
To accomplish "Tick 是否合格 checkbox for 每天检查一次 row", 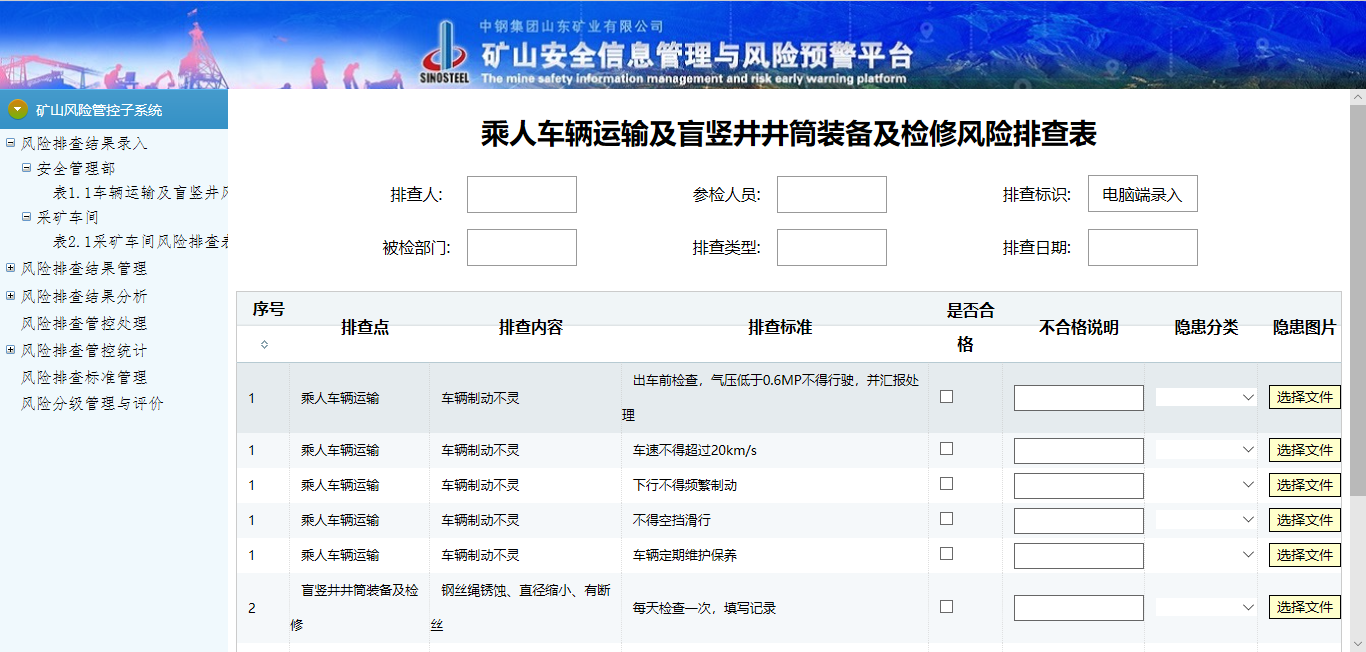I will tap(946, 607).
